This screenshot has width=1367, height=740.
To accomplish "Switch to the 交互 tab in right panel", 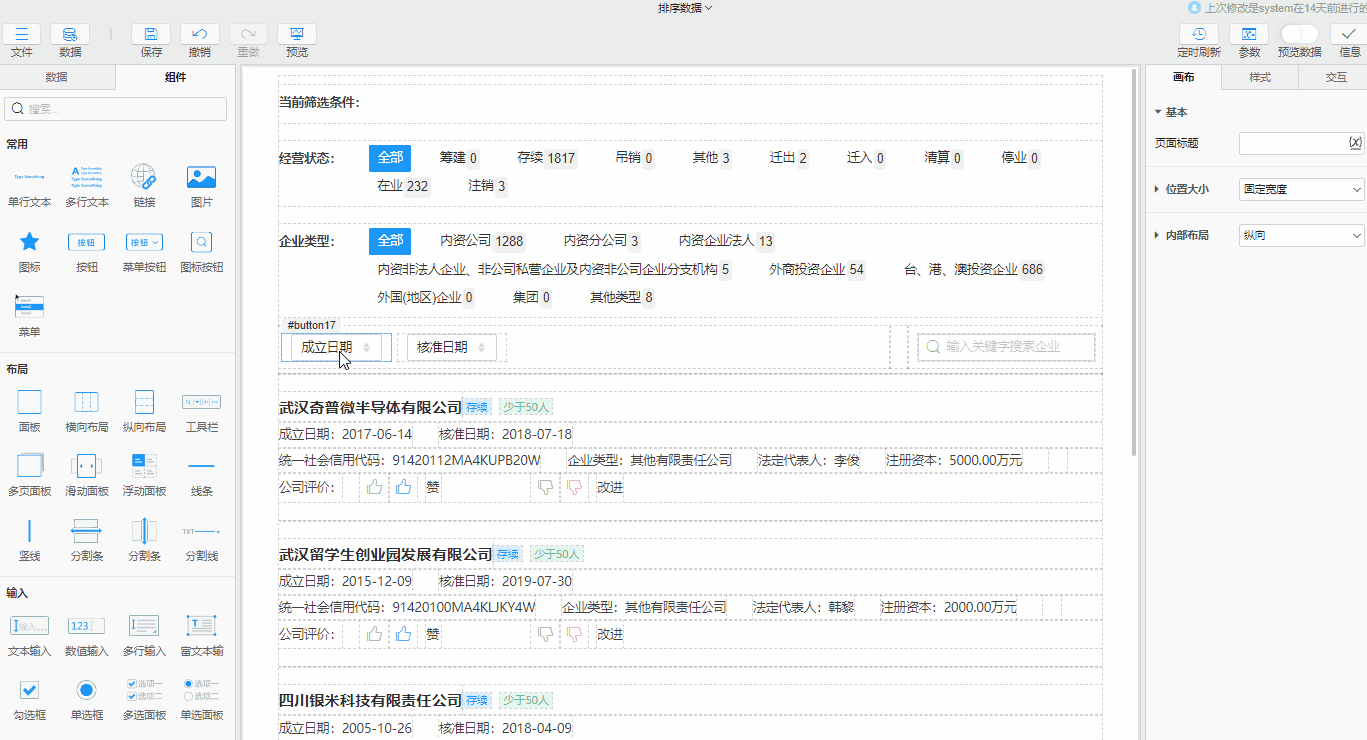I will point(1337,78).
